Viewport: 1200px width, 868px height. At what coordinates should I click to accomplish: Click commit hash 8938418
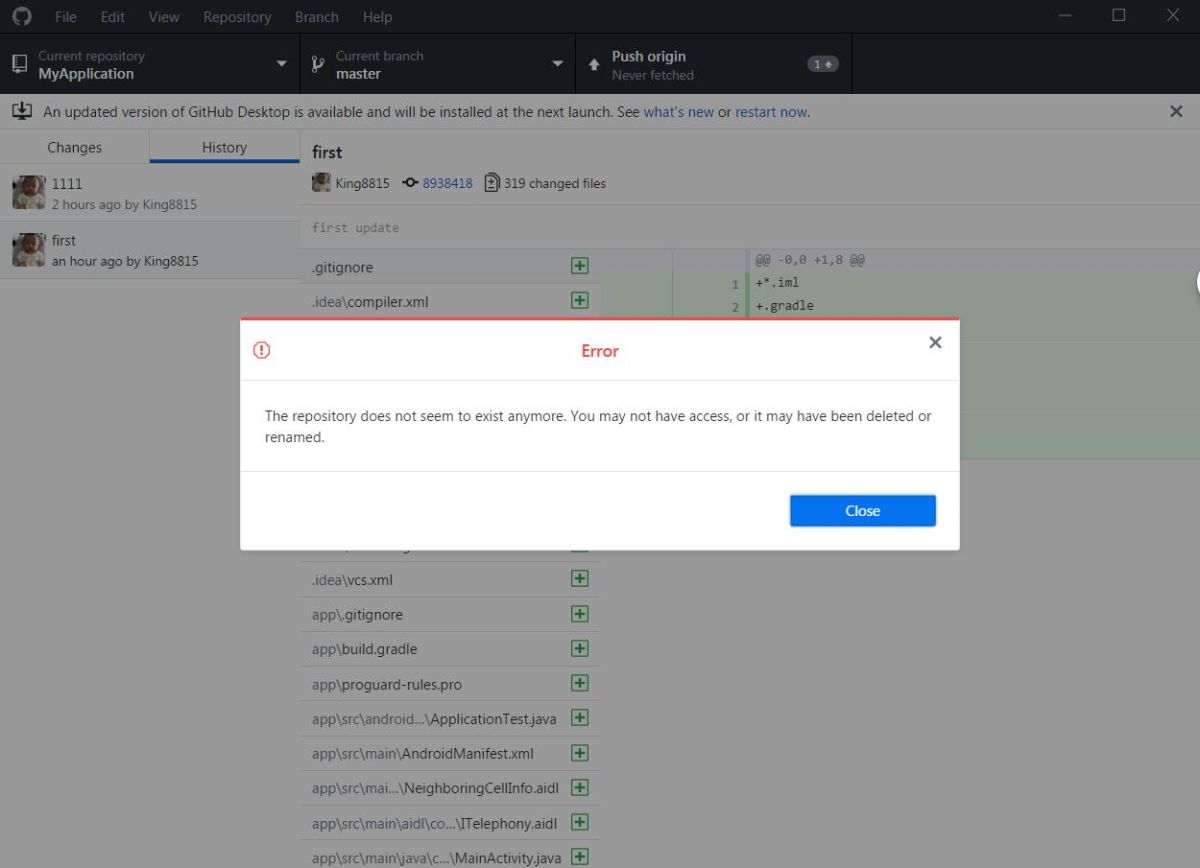pos(447,183)
